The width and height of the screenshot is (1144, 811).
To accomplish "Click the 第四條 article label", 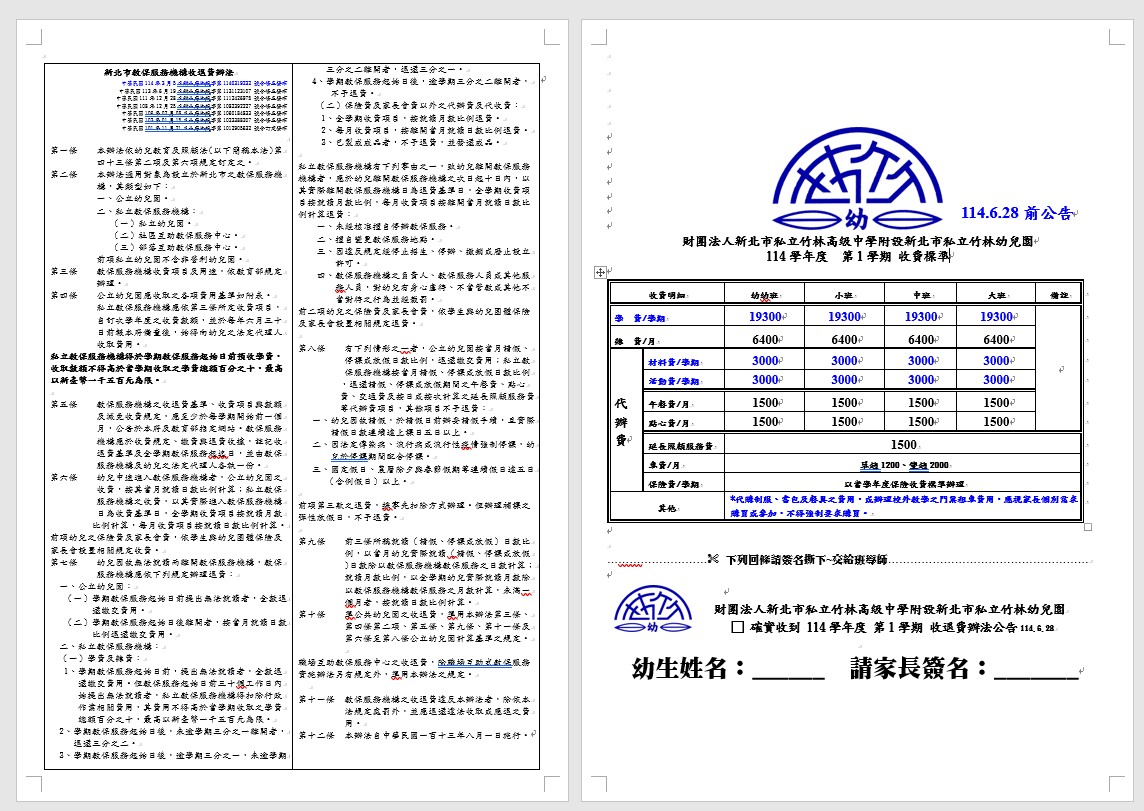I will [x=63, y=295].
